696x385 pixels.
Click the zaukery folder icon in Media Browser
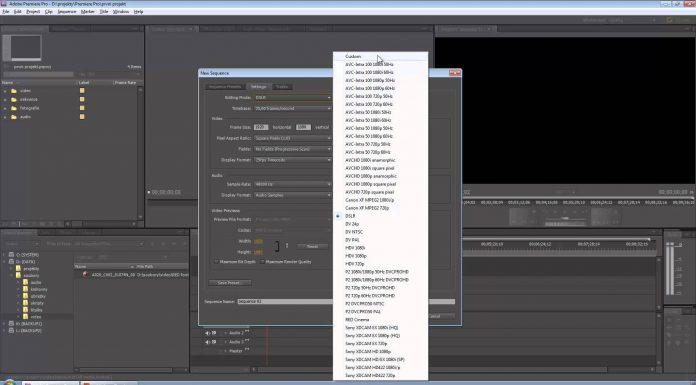pyautogui.click(x=18, y=275)
